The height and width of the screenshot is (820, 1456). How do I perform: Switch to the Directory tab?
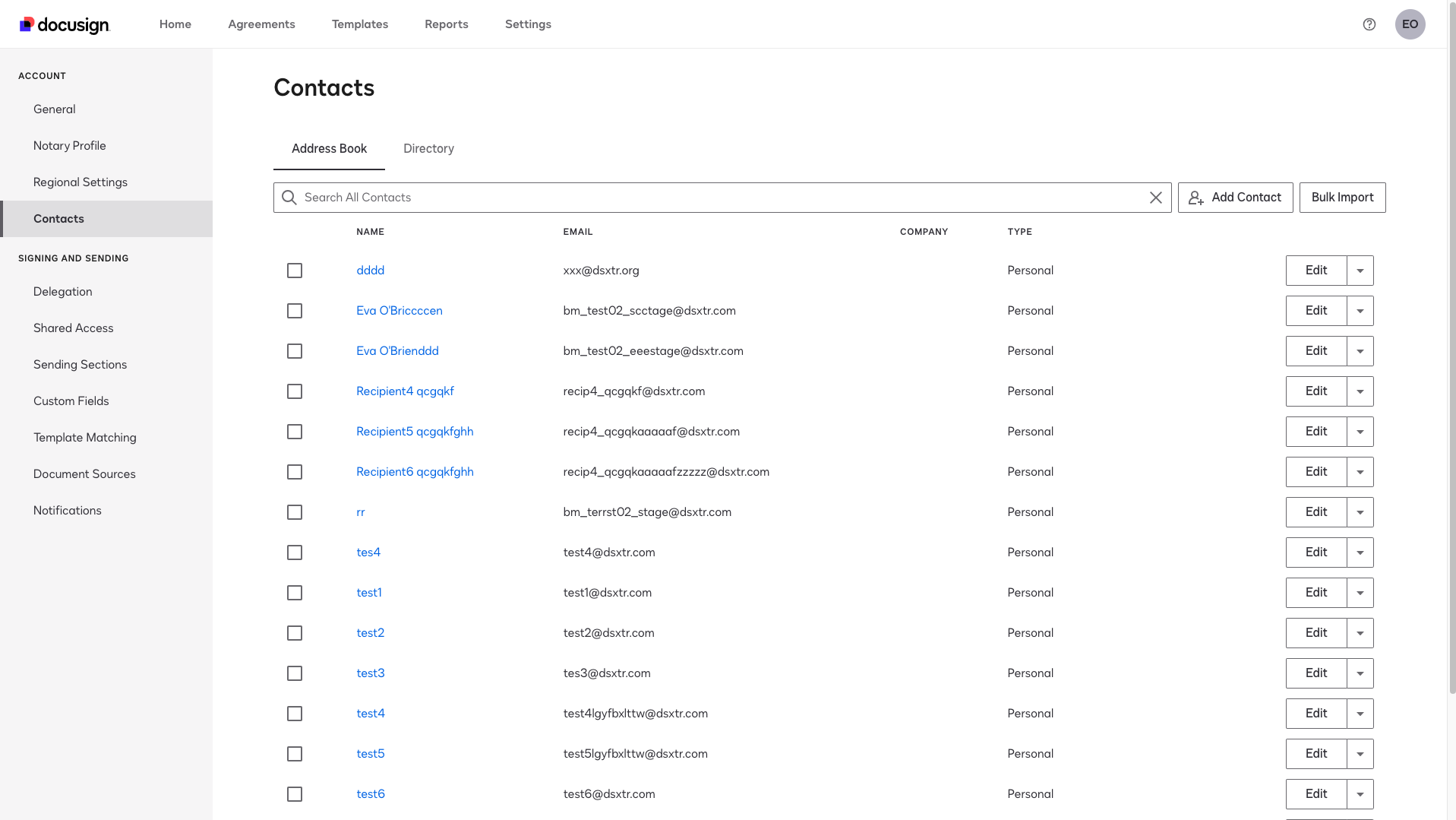click(428, 149)
